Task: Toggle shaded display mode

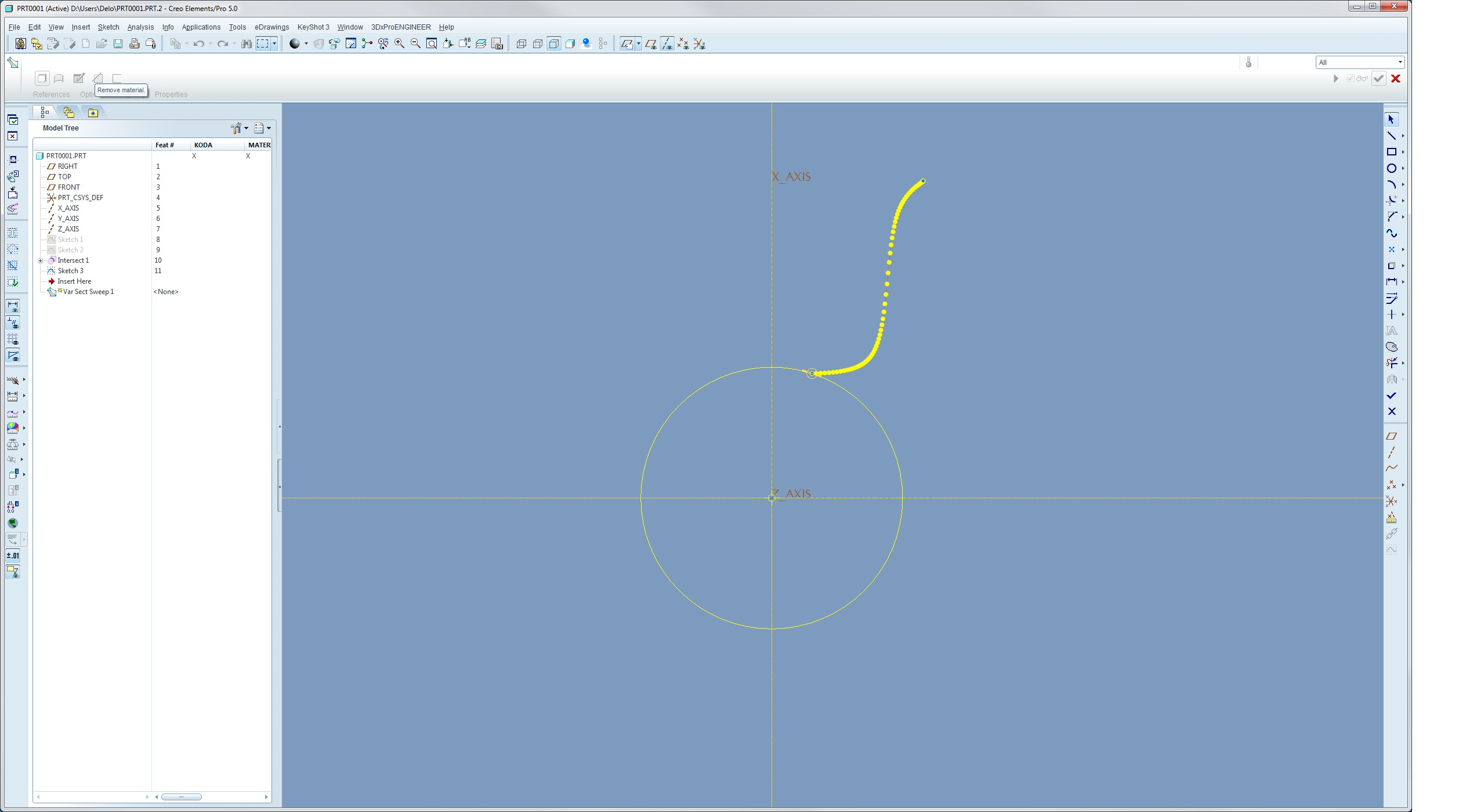Action: tap(570, 43)
